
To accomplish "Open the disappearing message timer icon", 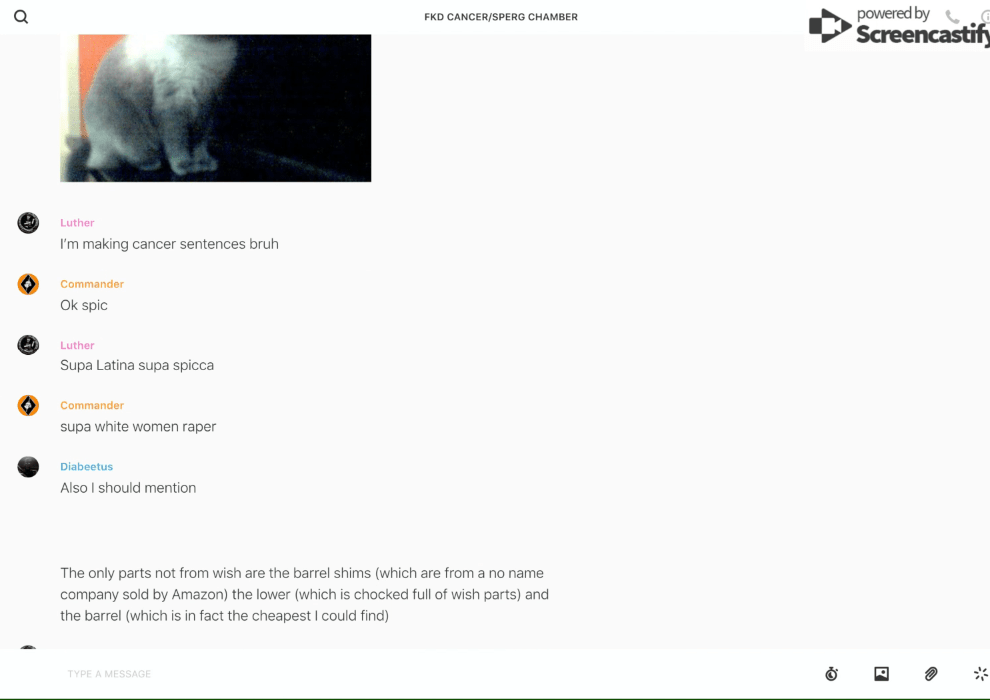I will point(832,674).
